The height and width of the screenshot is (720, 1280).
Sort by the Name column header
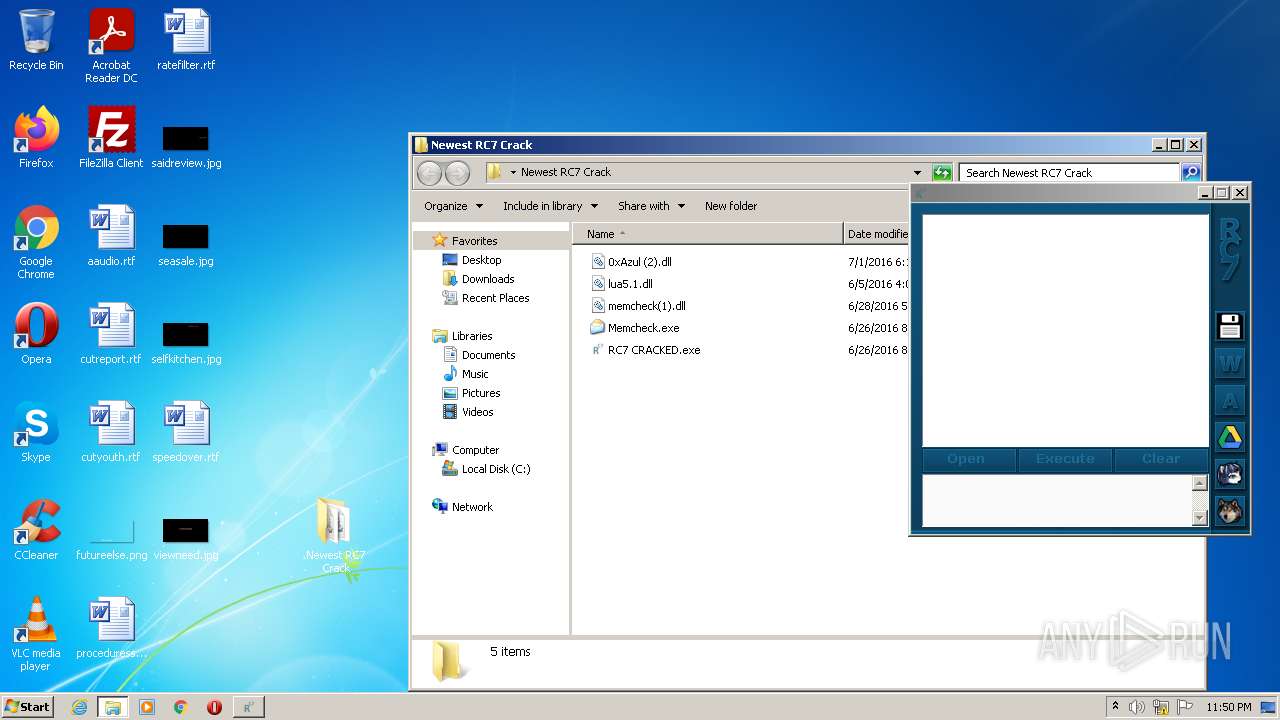(x=708, y=234)
